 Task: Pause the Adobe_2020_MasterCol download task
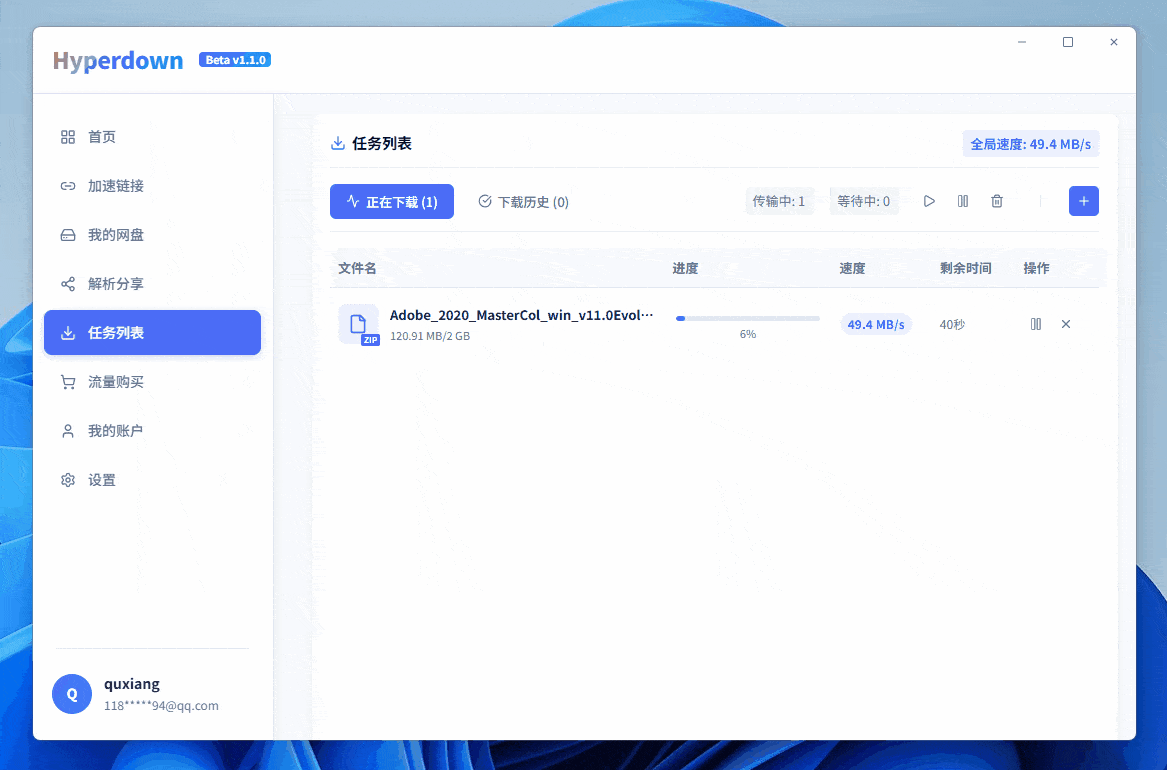(x=1036, y=323)
